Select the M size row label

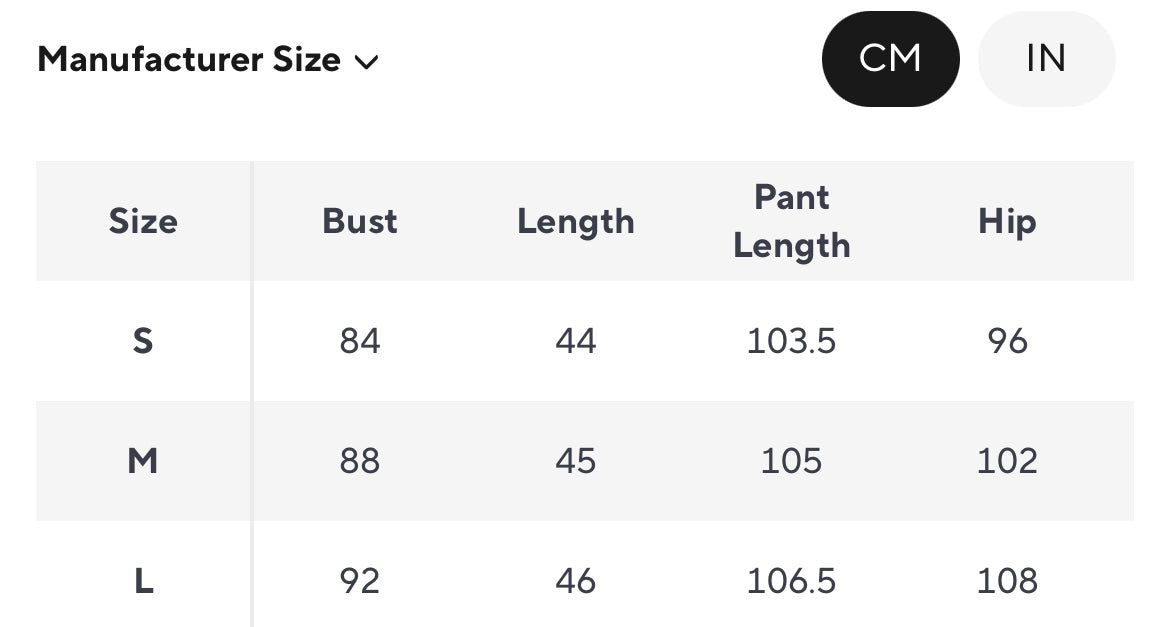(143, 461)
